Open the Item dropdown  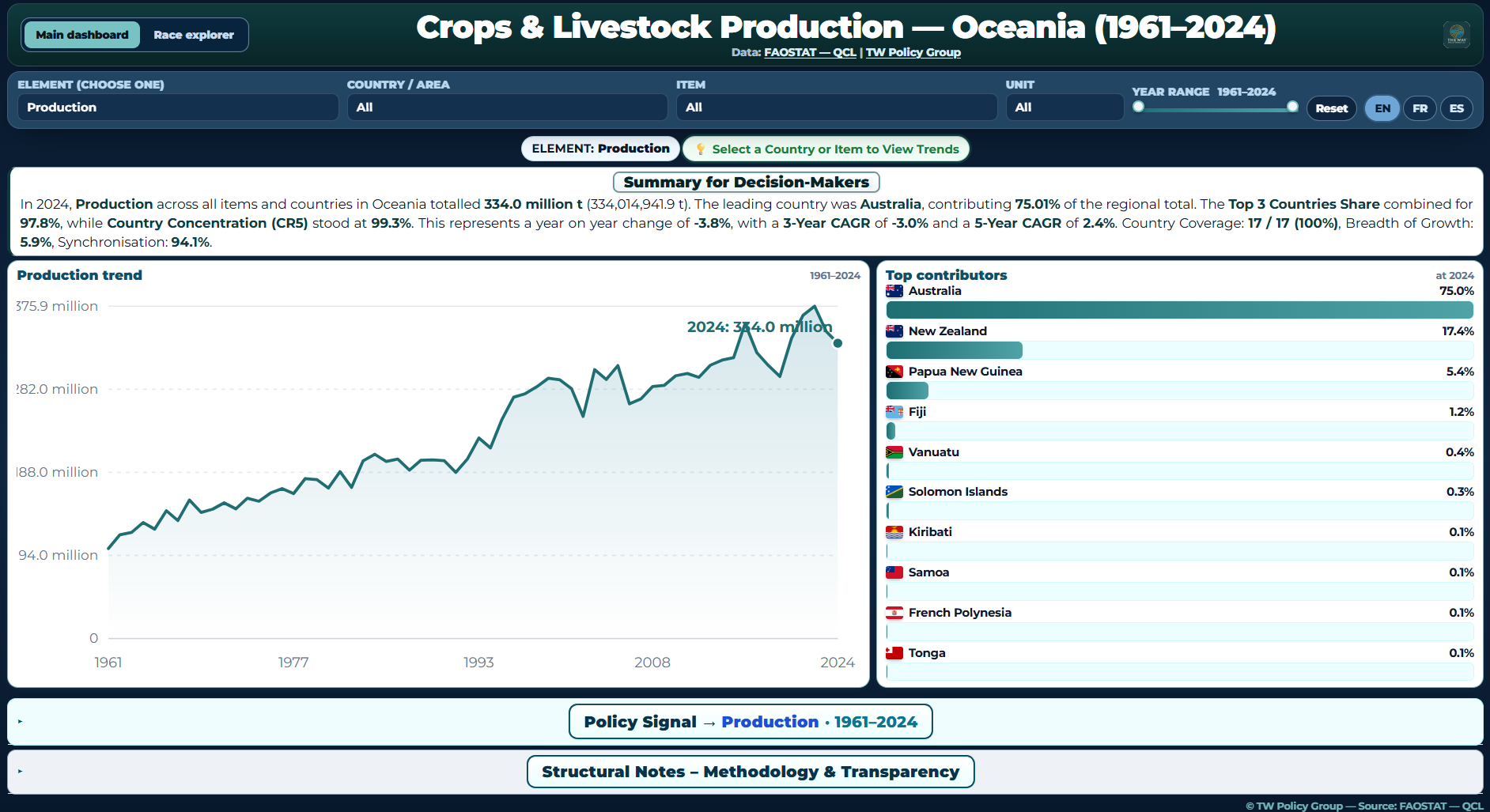coord(837,108)
